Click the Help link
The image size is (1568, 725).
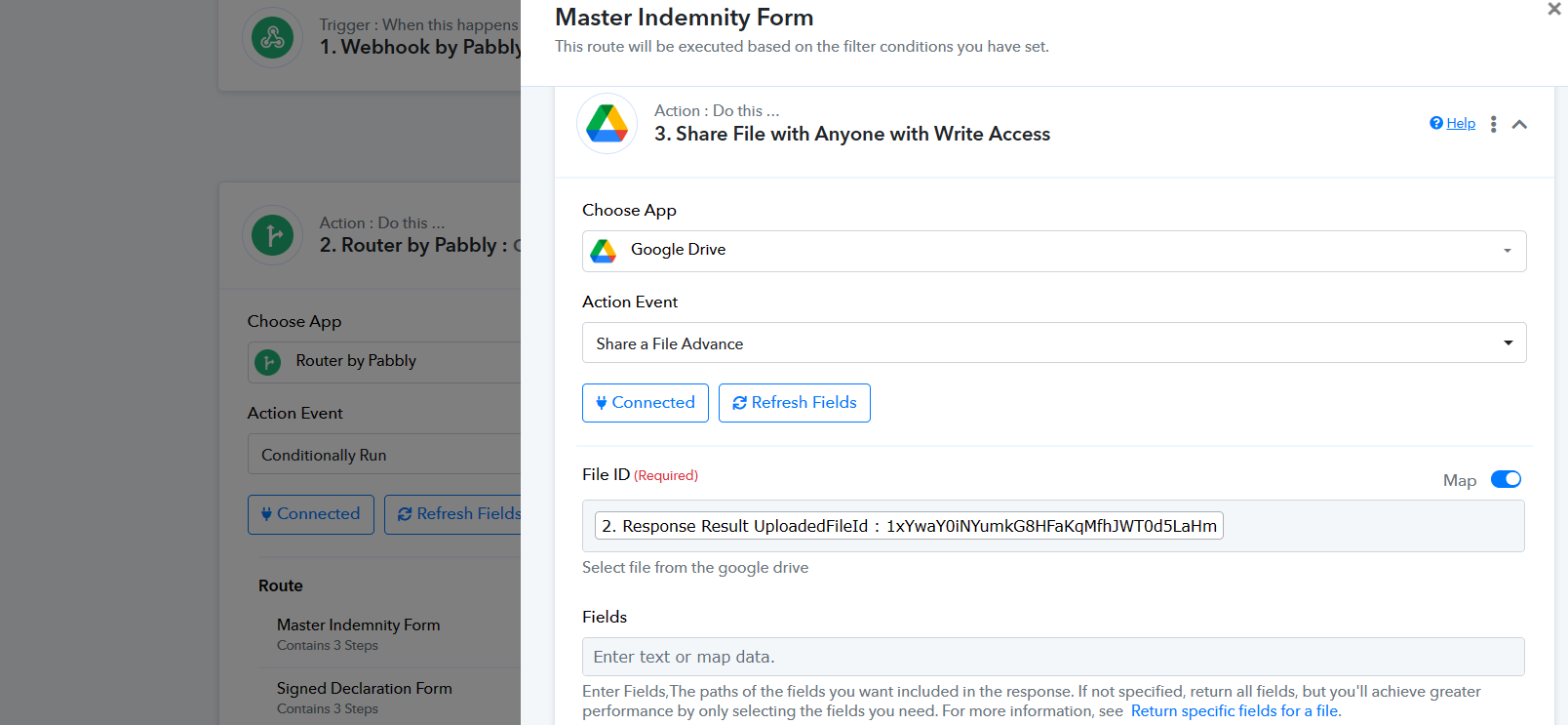coord(1453,123)
